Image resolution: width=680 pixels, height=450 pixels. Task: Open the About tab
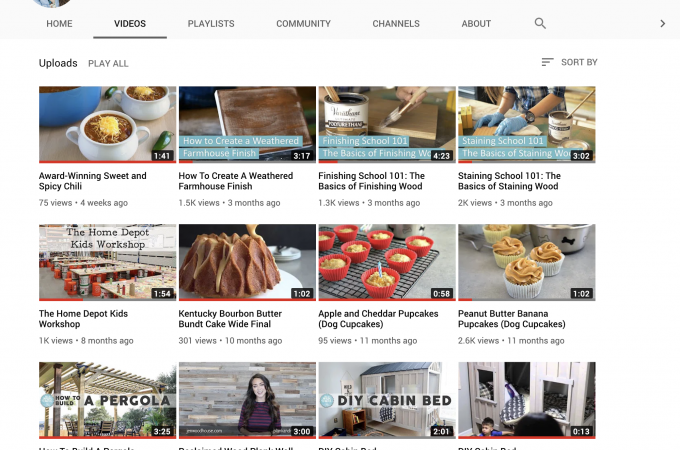[x=476, y=23]
